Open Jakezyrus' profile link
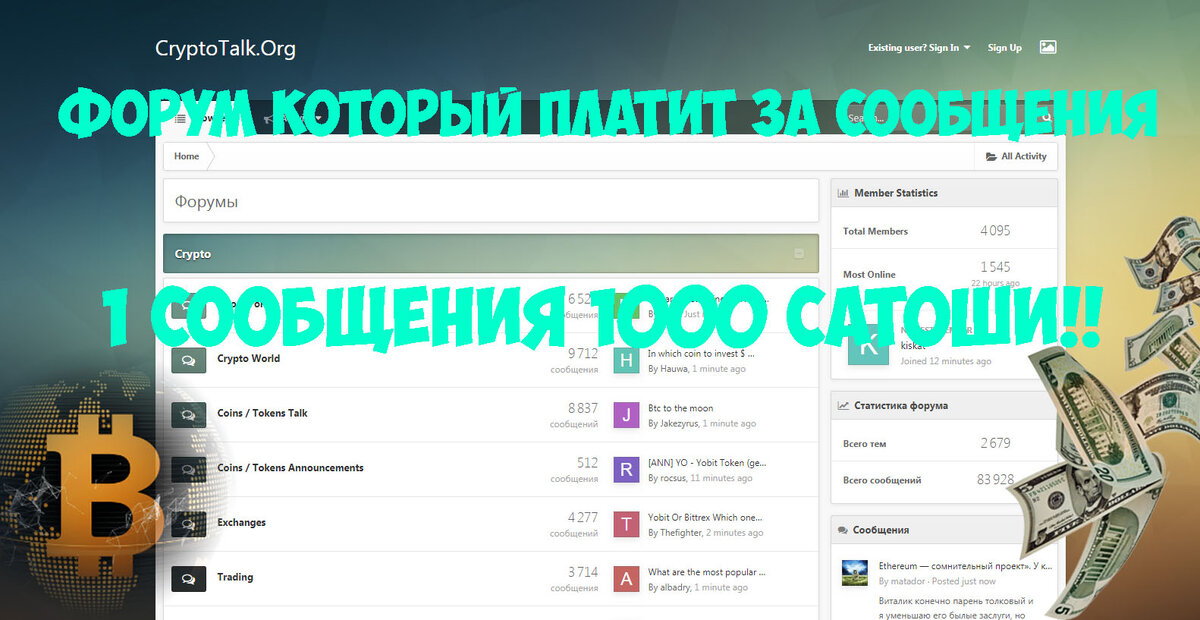 679,424
